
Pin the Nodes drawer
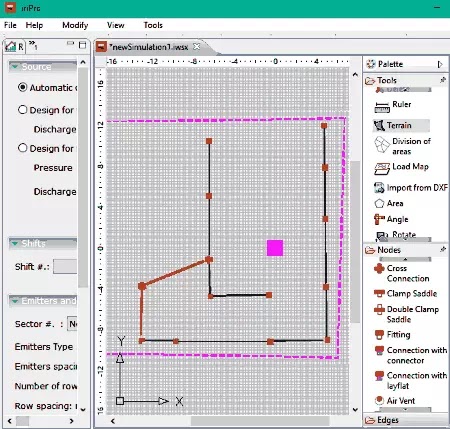[x=443, y=249]
